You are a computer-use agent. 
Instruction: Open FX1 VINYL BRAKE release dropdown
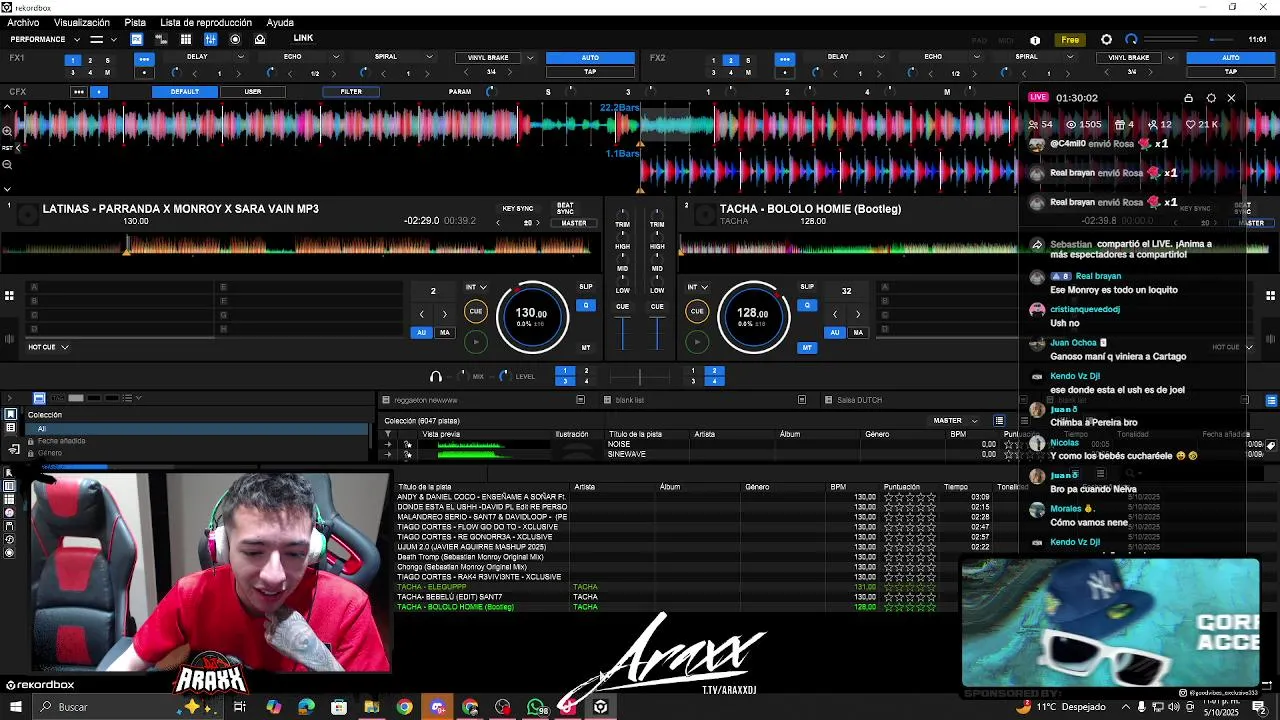pyautogui.click(x=530, y=58)
